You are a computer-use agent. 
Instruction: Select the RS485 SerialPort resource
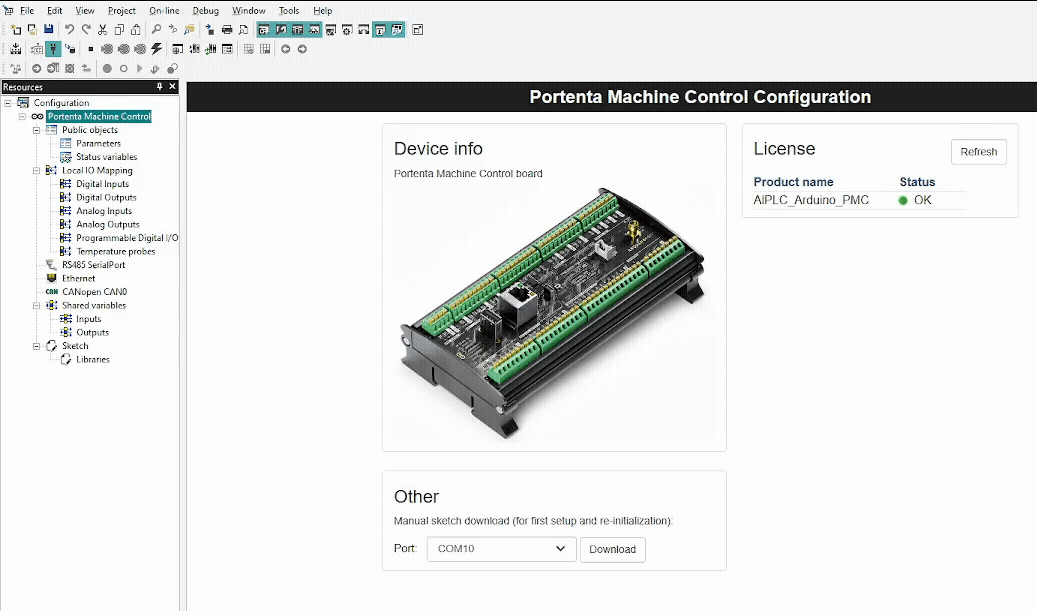pos(92,265)
